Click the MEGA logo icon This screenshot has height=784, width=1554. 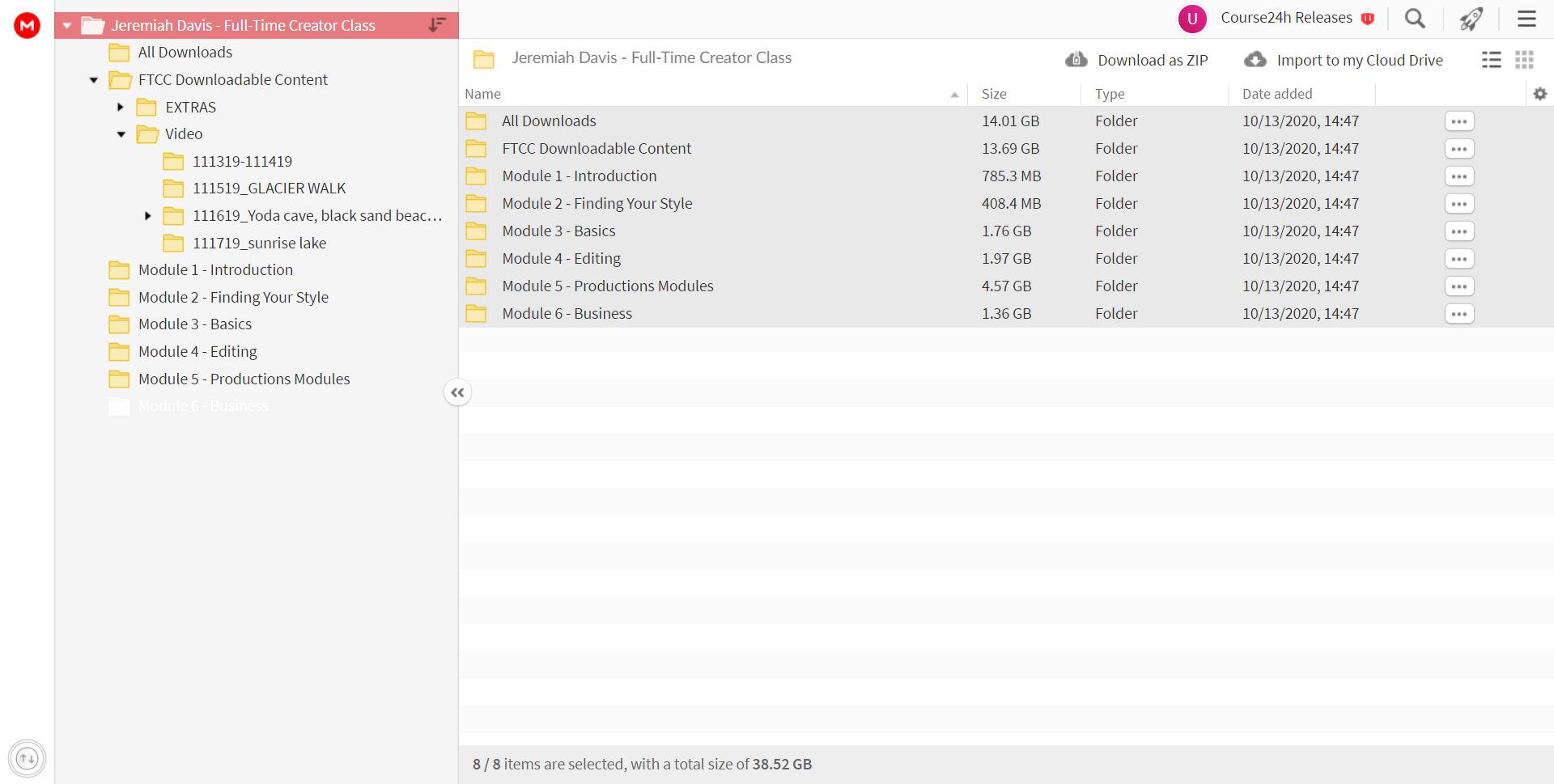(28, 25)
